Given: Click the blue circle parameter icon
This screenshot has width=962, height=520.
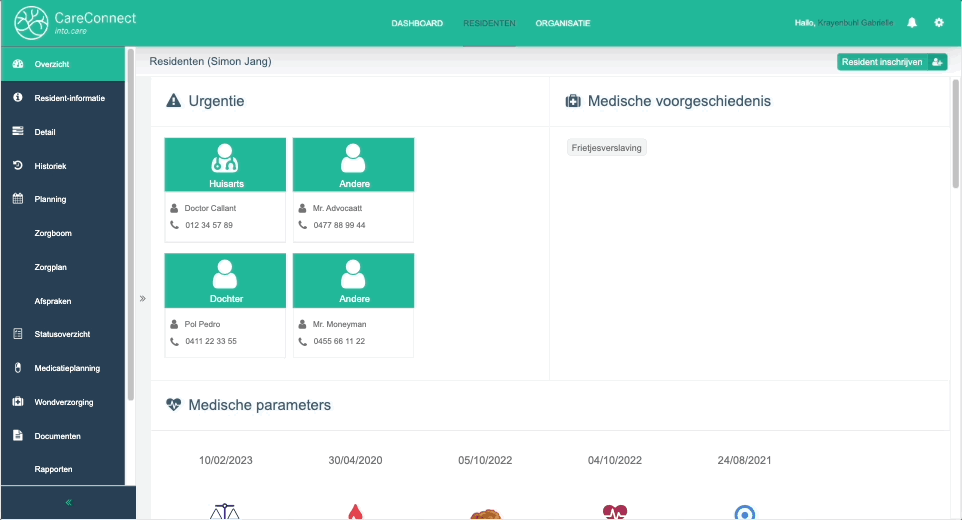Looking at the screenshot, I should pos(745,513).
